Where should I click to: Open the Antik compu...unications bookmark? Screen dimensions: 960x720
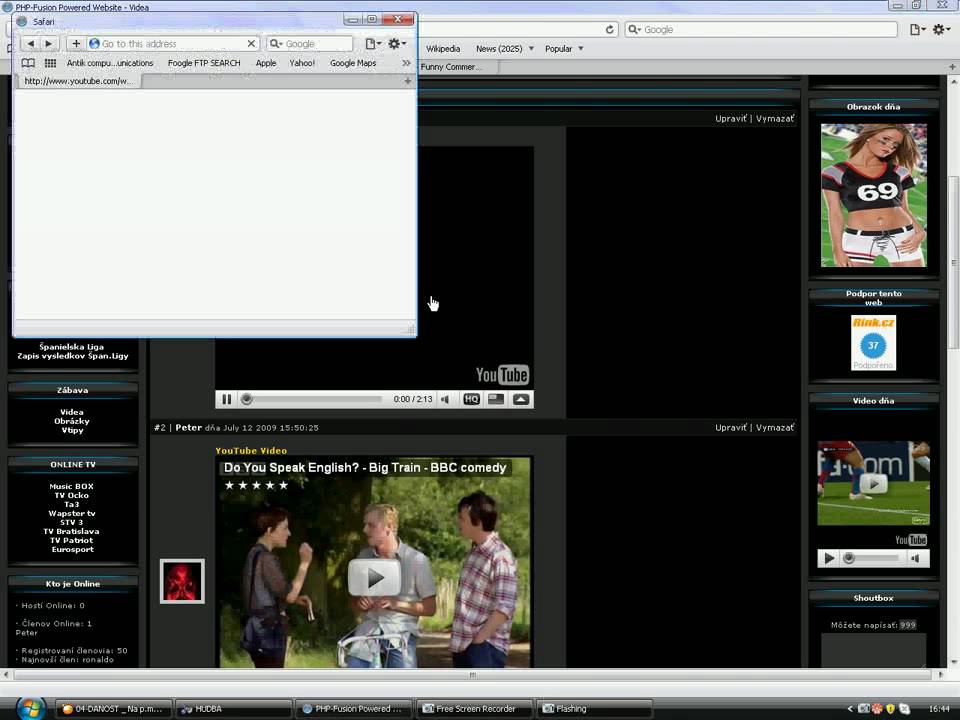tap(110, 63)
